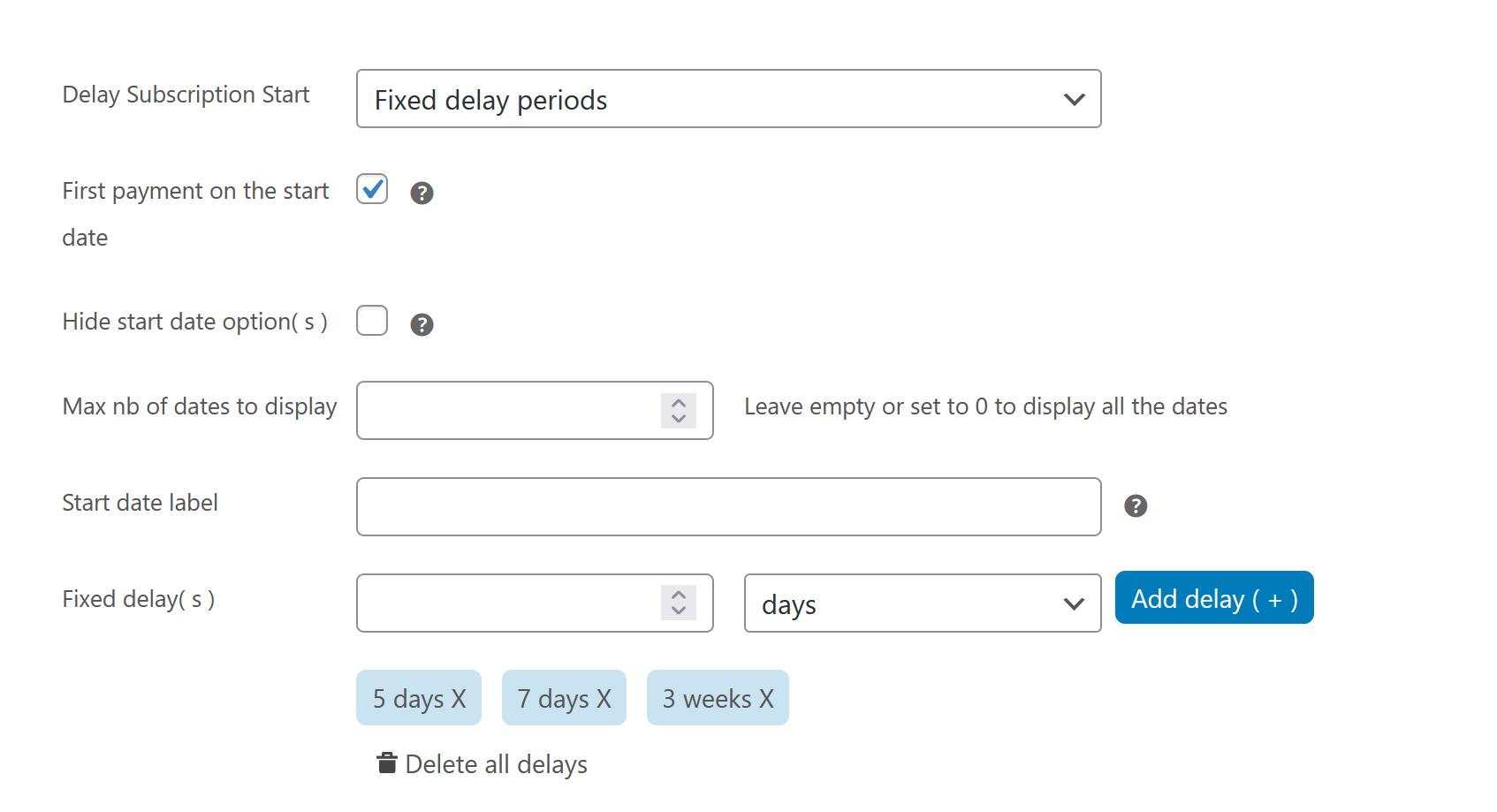Open the days unit dropdown

(923, 603)
